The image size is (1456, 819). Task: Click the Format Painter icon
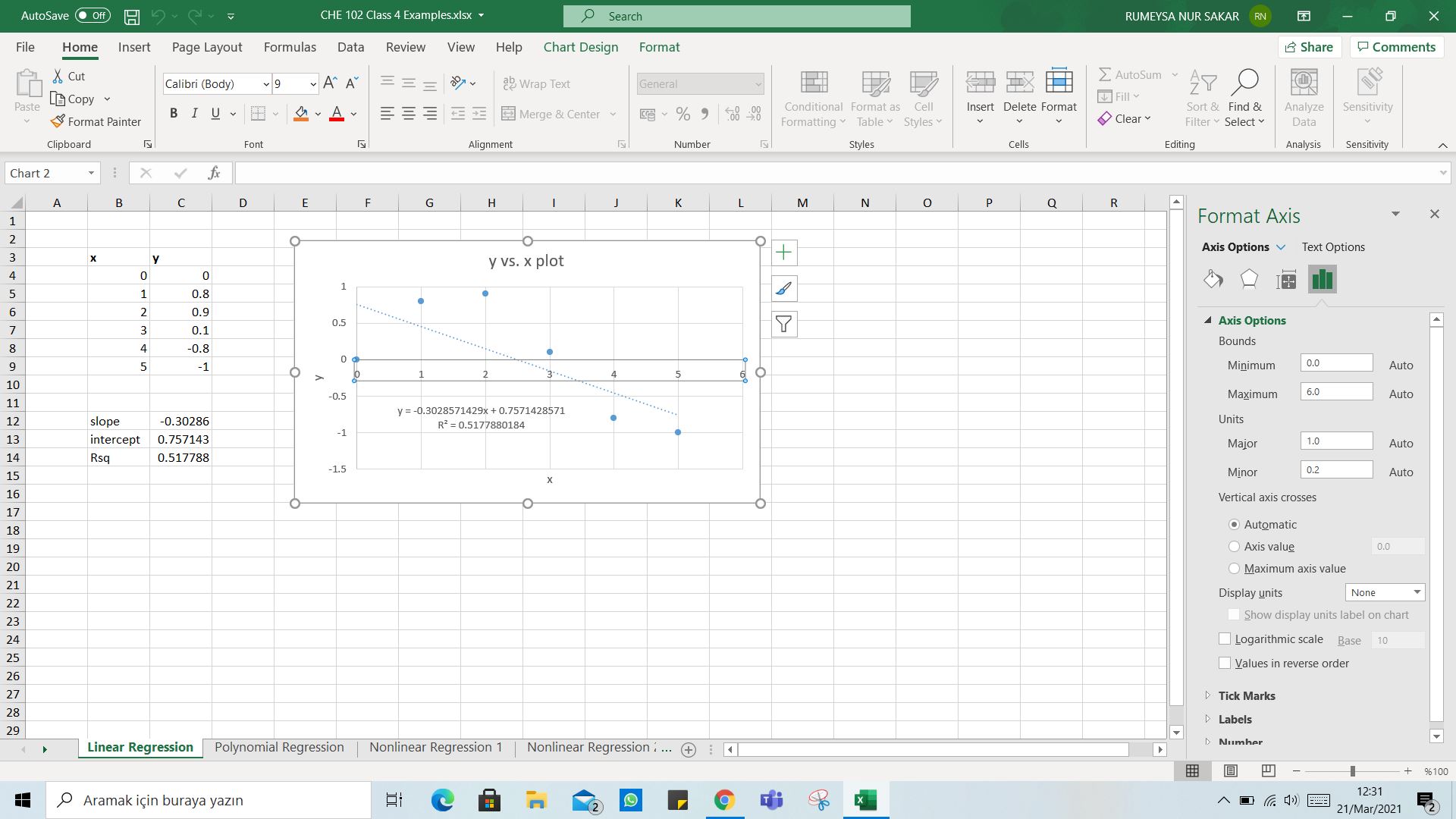click(x=58, y=121)
